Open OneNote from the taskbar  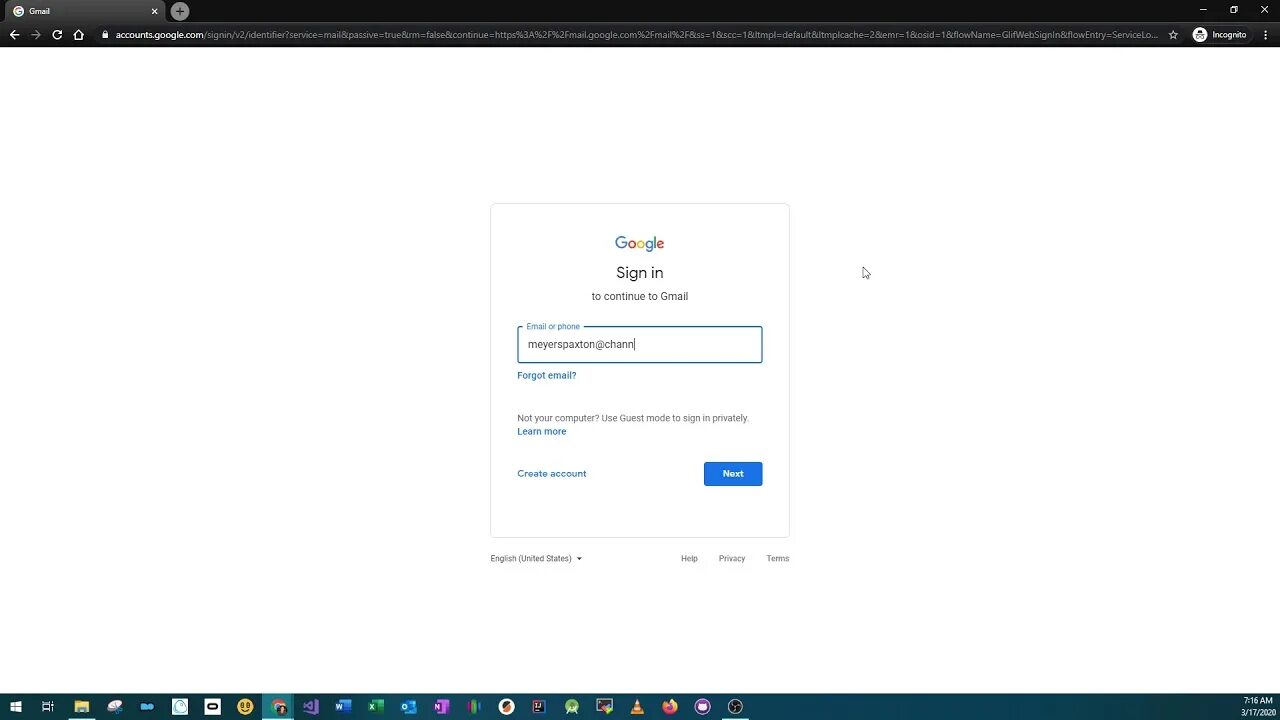(441, 707)
